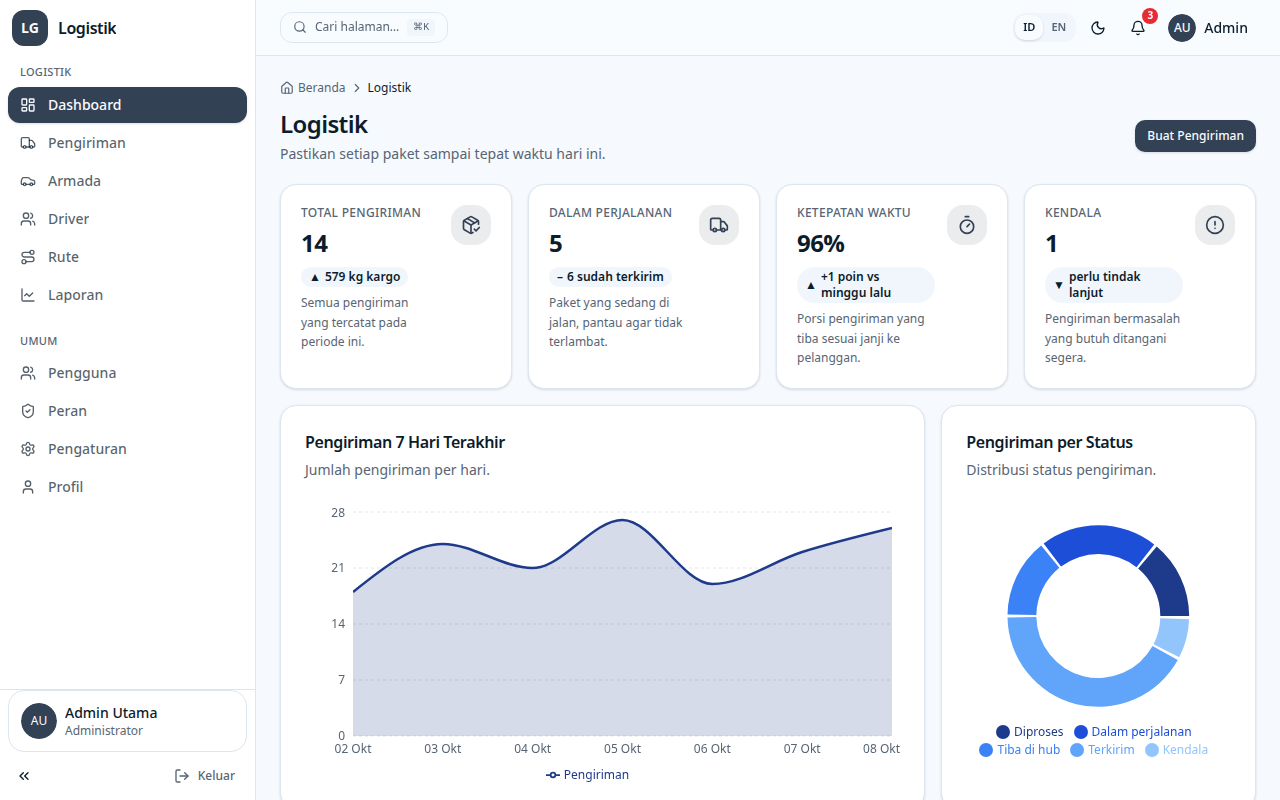Click the Peran shield icon
The width and height of the screenshot is (1280, 800).
28,411
